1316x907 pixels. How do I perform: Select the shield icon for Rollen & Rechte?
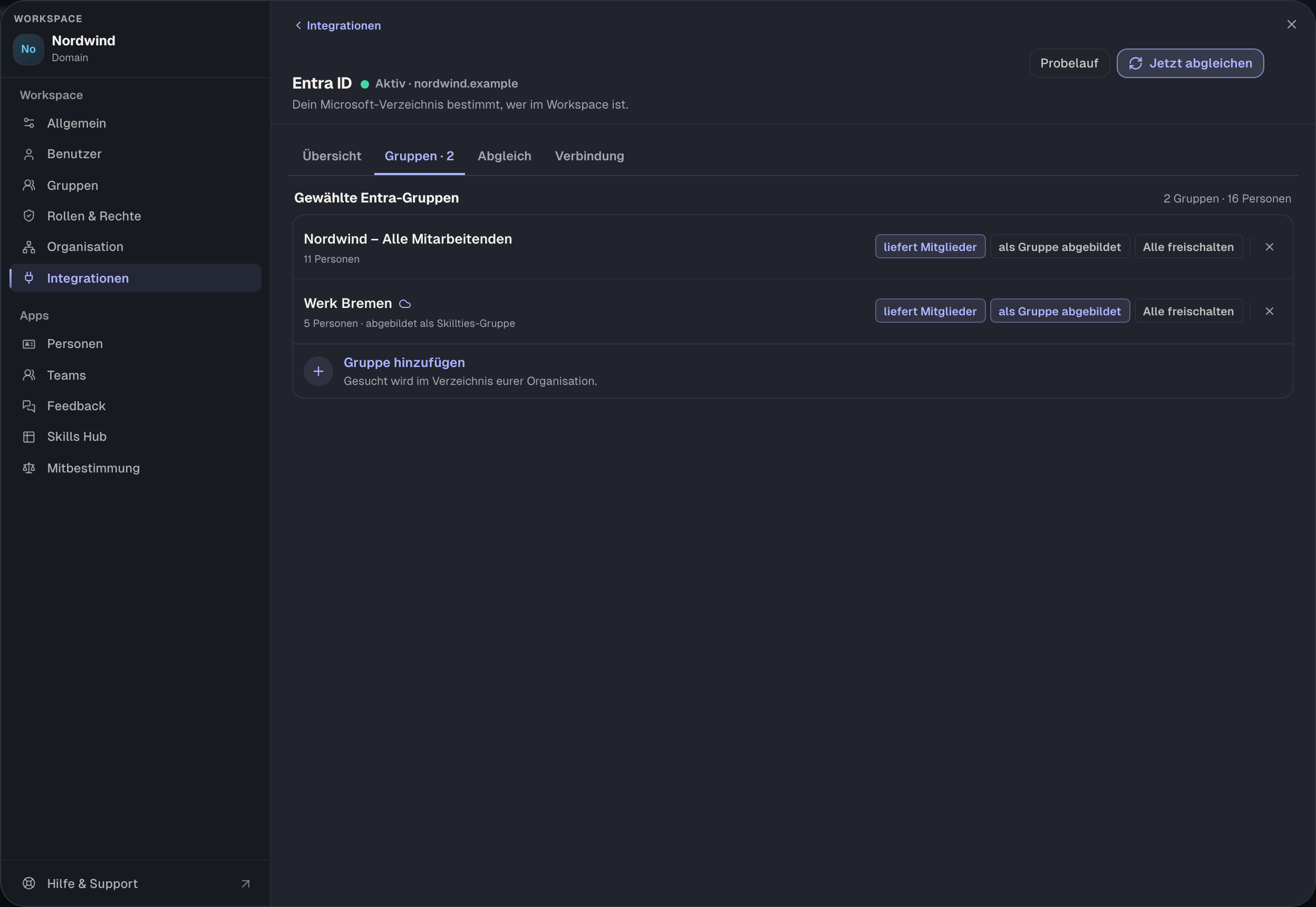(x=28, y=216)
